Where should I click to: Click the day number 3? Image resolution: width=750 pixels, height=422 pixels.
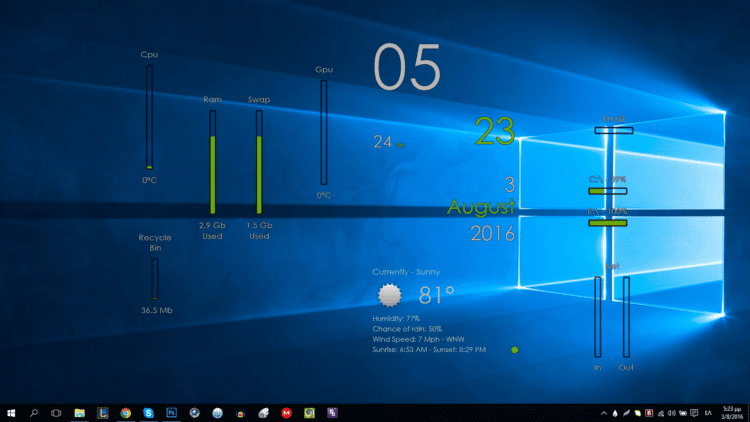click(x=510, y=185)
